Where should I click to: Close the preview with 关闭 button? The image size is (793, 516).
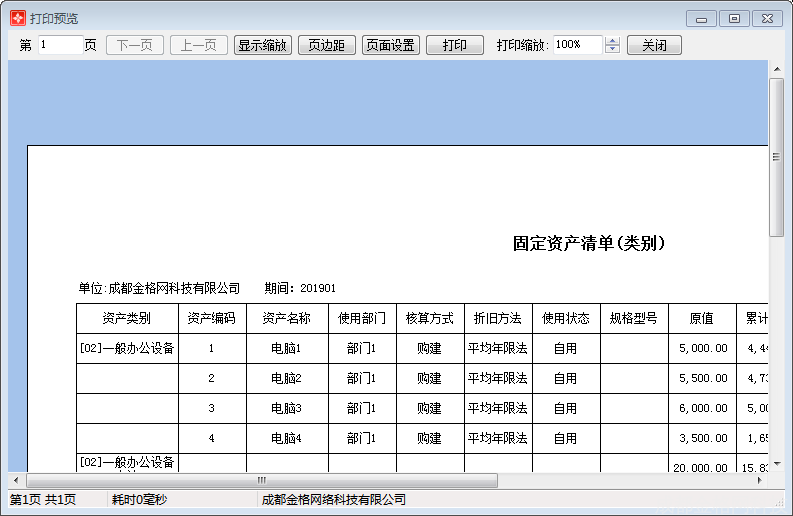click(x=654, y=45)
